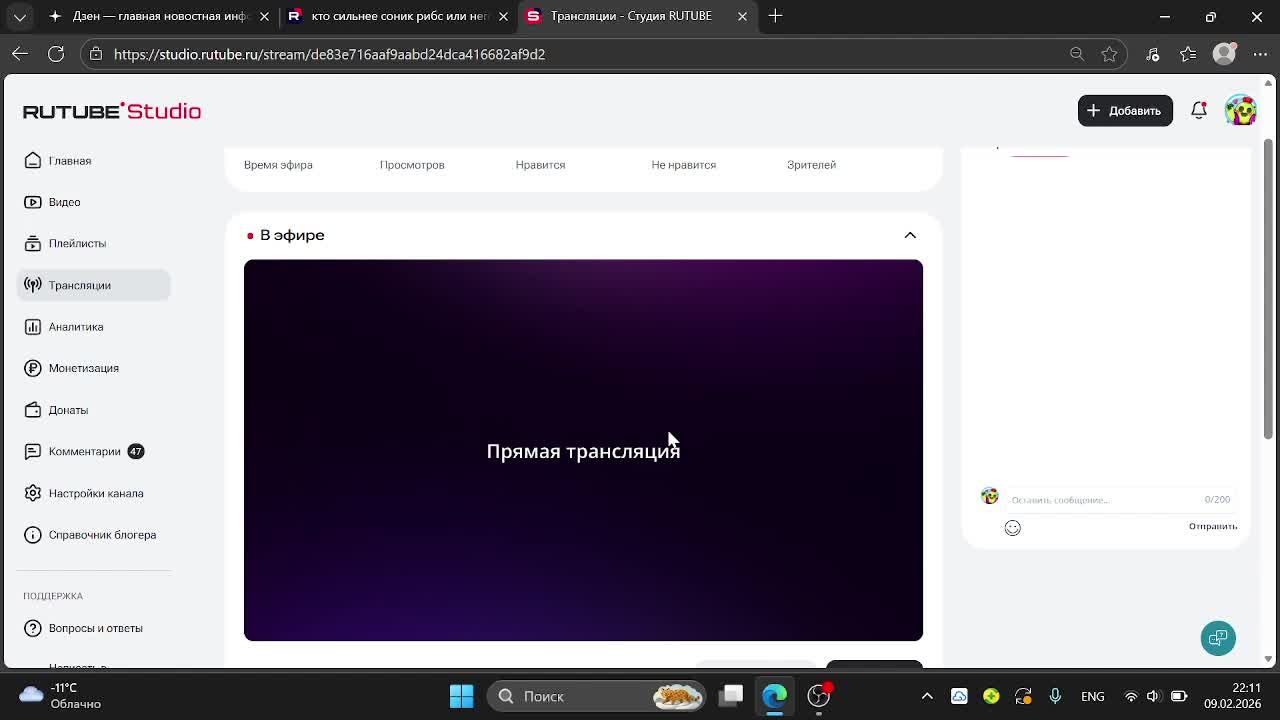
Task: Open Windows Start menu
Action: [x=461, y=696]
